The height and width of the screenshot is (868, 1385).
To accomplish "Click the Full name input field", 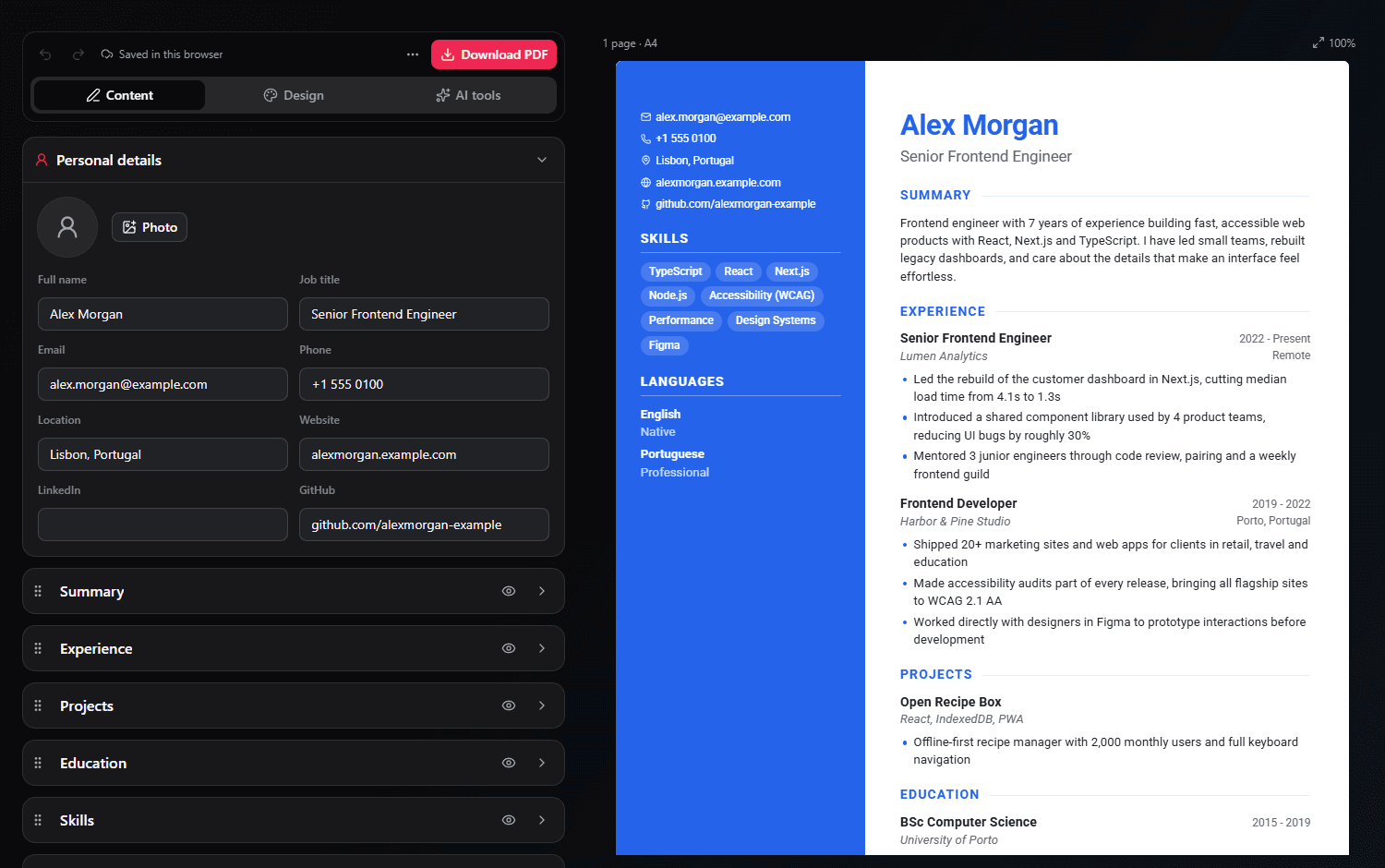I will 163,314.
